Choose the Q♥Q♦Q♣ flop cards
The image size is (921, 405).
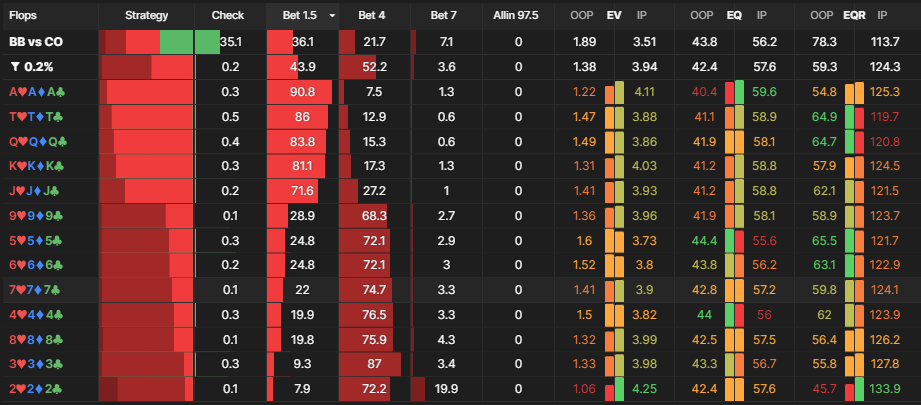click(37, 141)
